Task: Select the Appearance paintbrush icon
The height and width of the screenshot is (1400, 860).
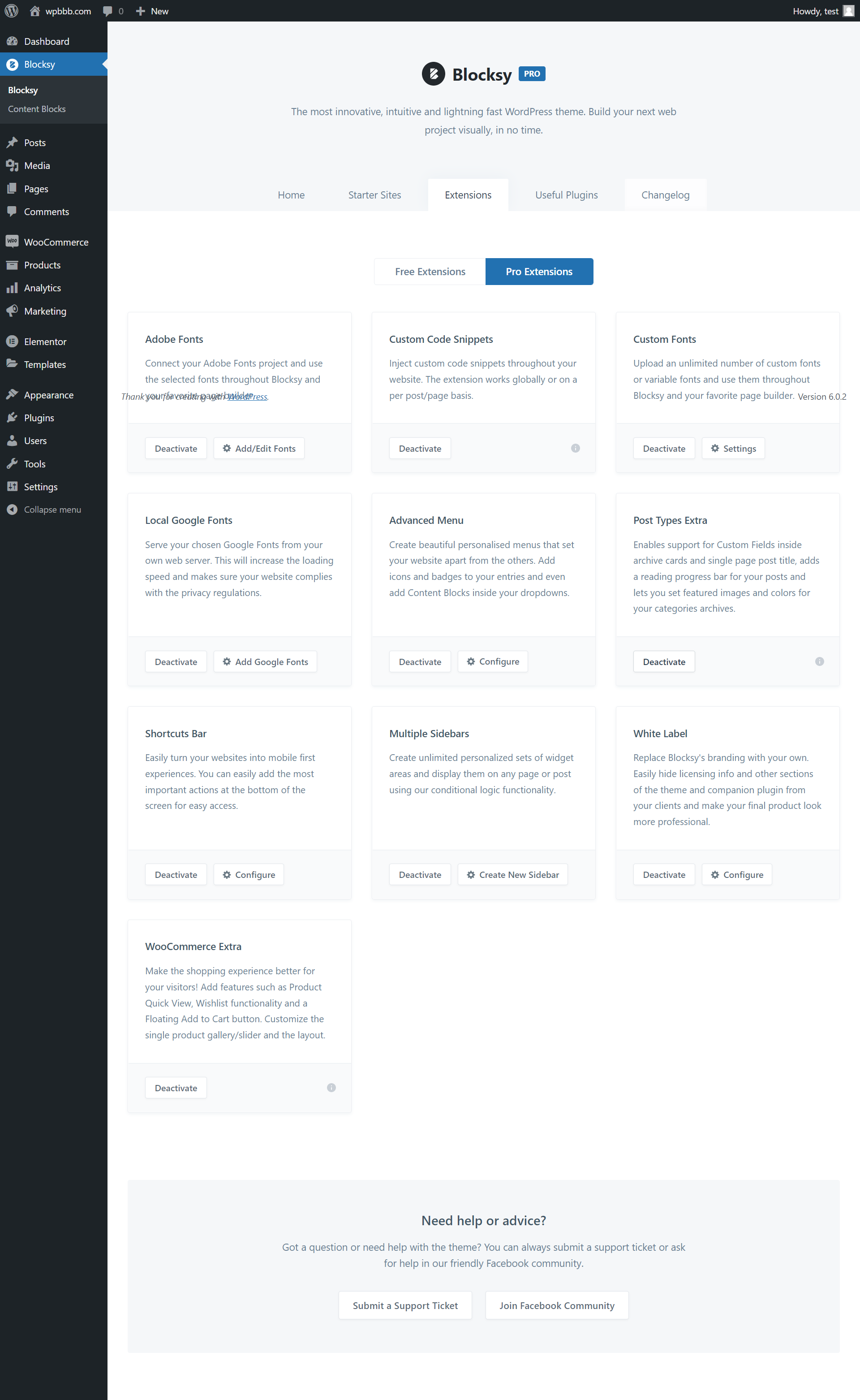Action: 13,394
